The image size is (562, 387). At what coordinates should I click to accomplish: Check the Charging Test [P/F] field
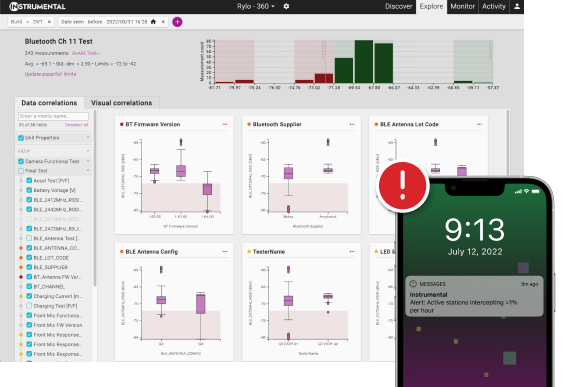tap(29, 306)
